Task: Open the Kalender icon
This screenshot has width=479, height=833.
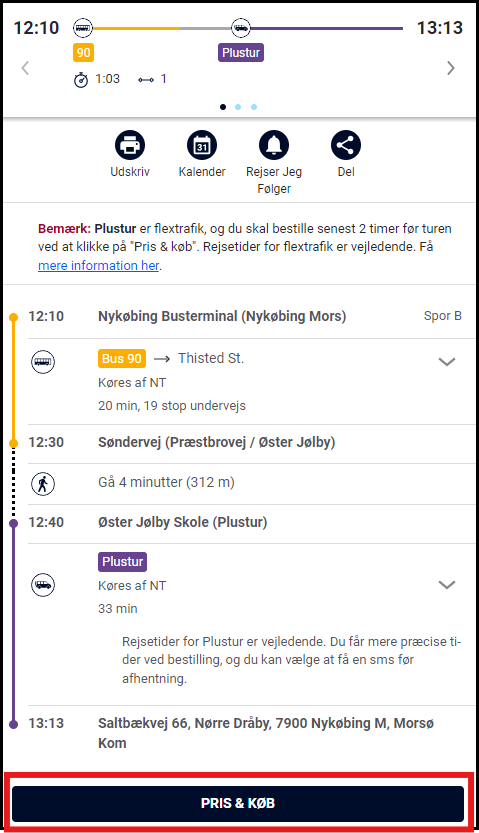Action: [202, 145]
